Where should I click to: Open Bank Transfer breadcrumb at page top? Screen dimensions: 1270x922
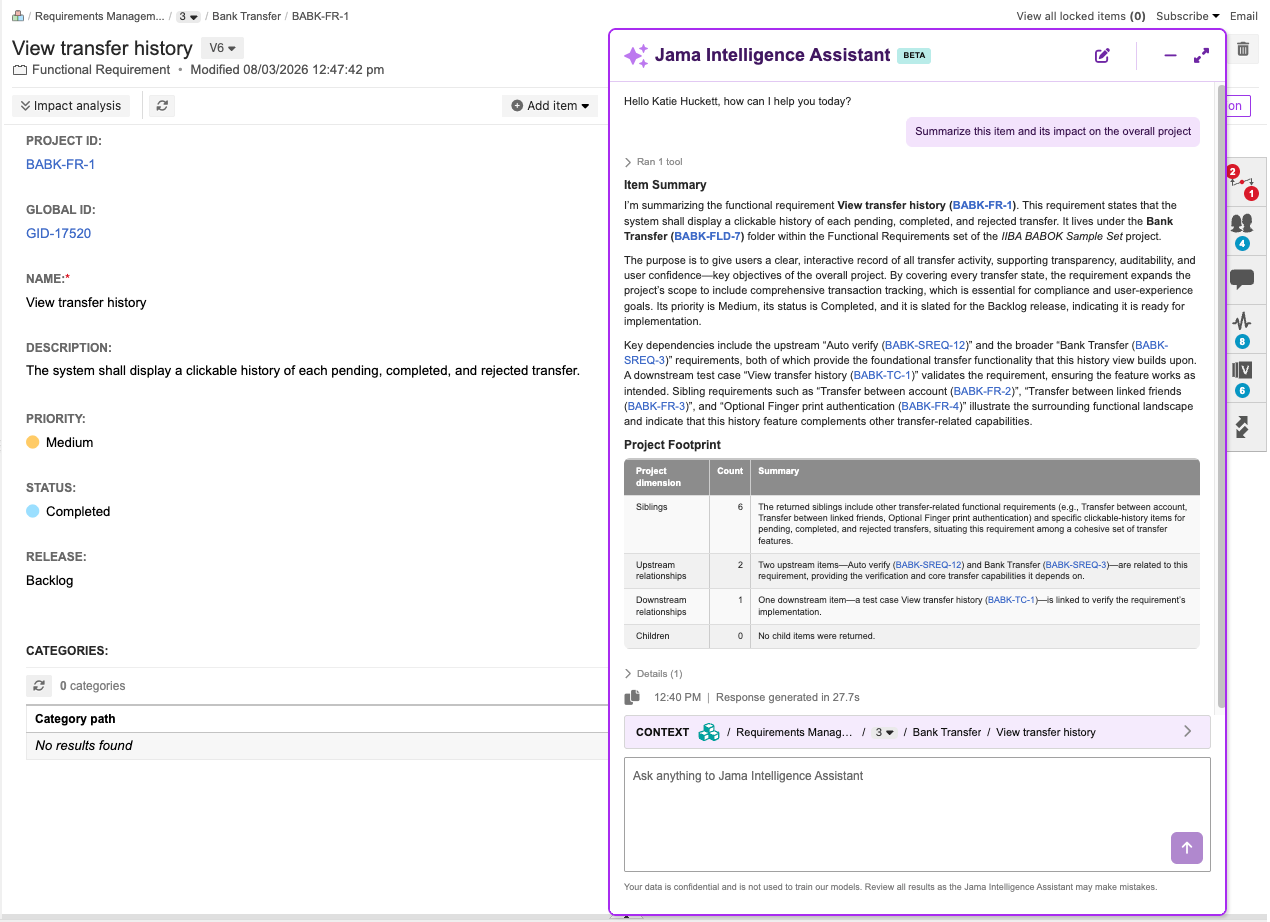click(x=246, y=16)
